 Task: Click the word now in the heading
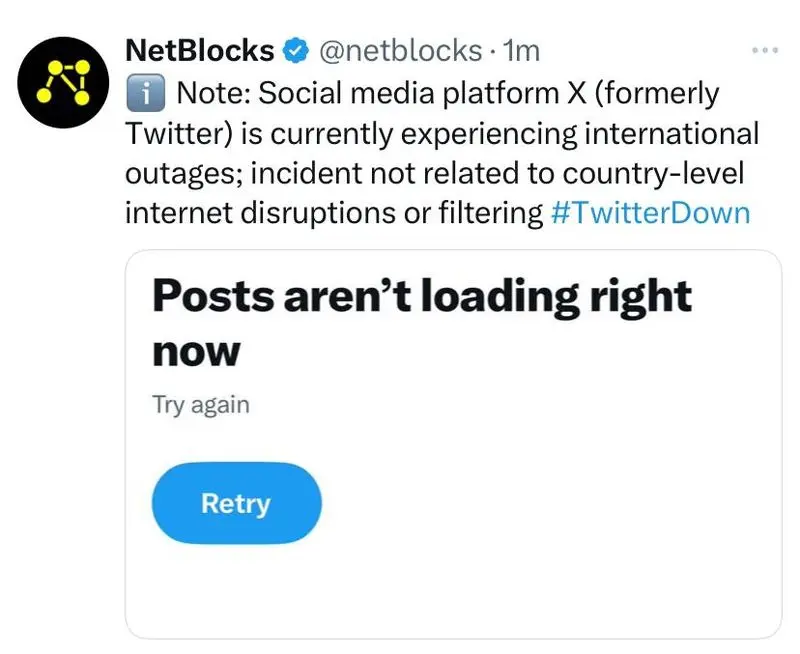[196, 353]
